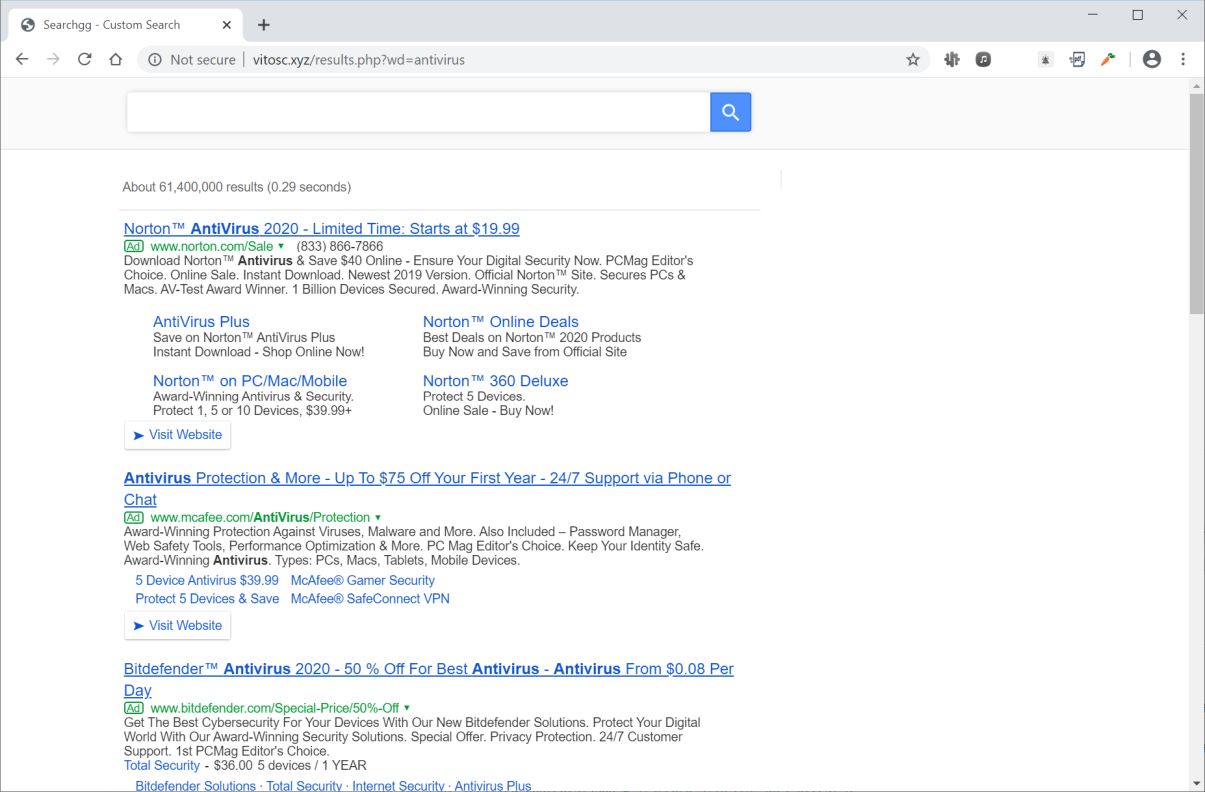This screenshot has width=1205, height=792.
Task: Open Norton 360 Deluxe sitelink
Action: tap(495, 381)
